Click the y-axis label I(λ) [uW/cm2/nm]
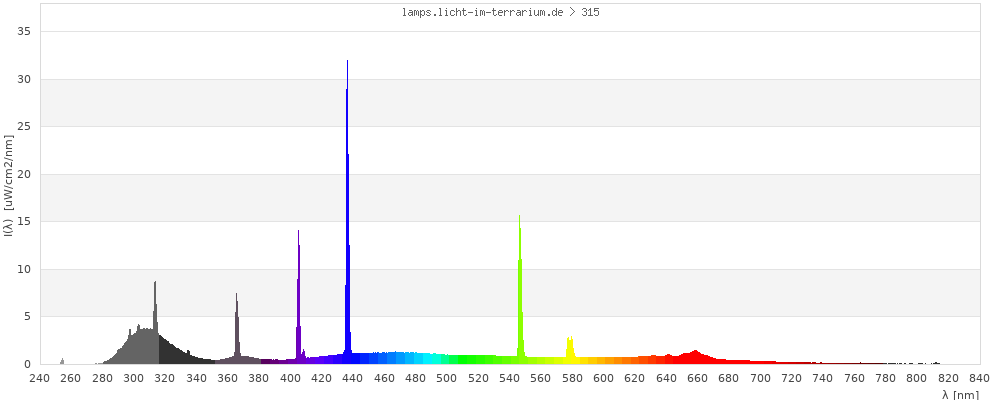This screenshot has width=1000, height=400. pyautogui.click(x=8, y=186)
